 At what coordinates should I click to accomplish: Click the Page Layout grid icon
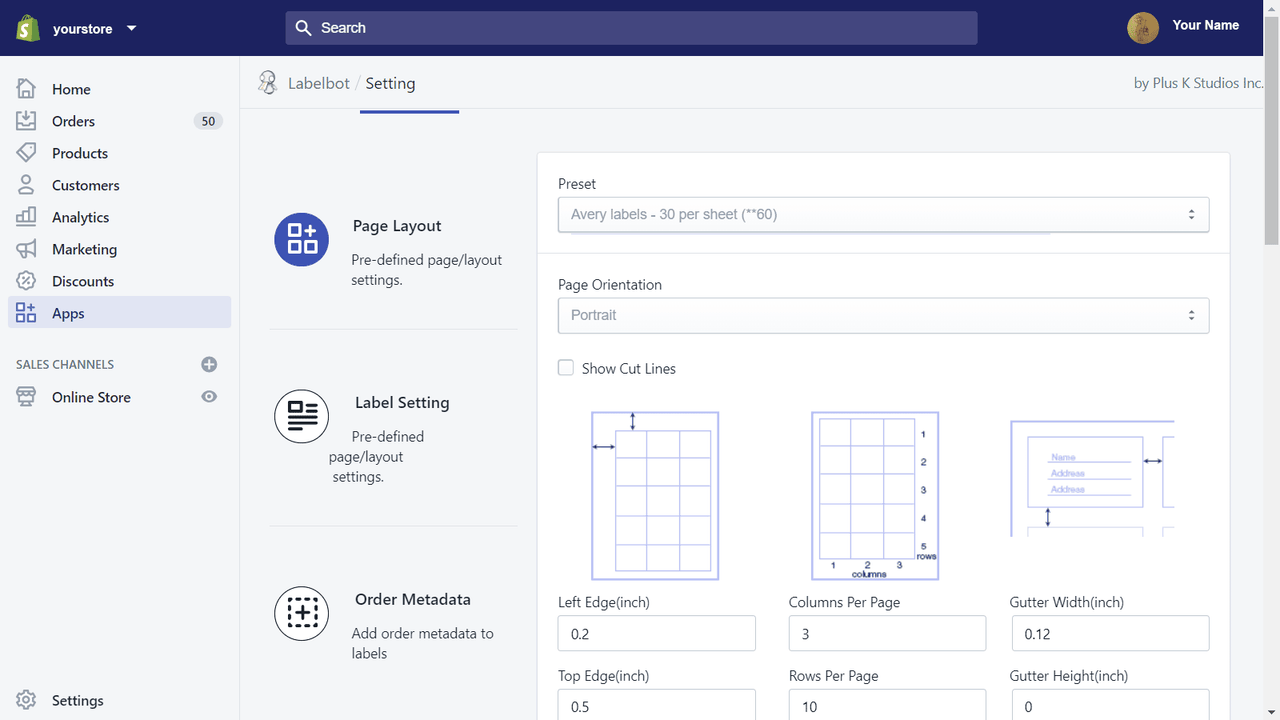point(301,239)
